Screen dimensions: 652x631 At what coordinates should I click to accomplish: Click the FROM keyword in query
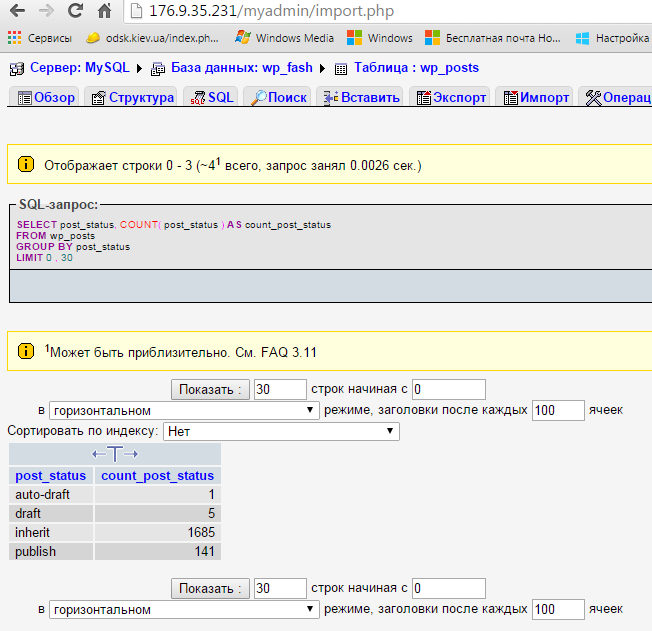click(31, 235)
